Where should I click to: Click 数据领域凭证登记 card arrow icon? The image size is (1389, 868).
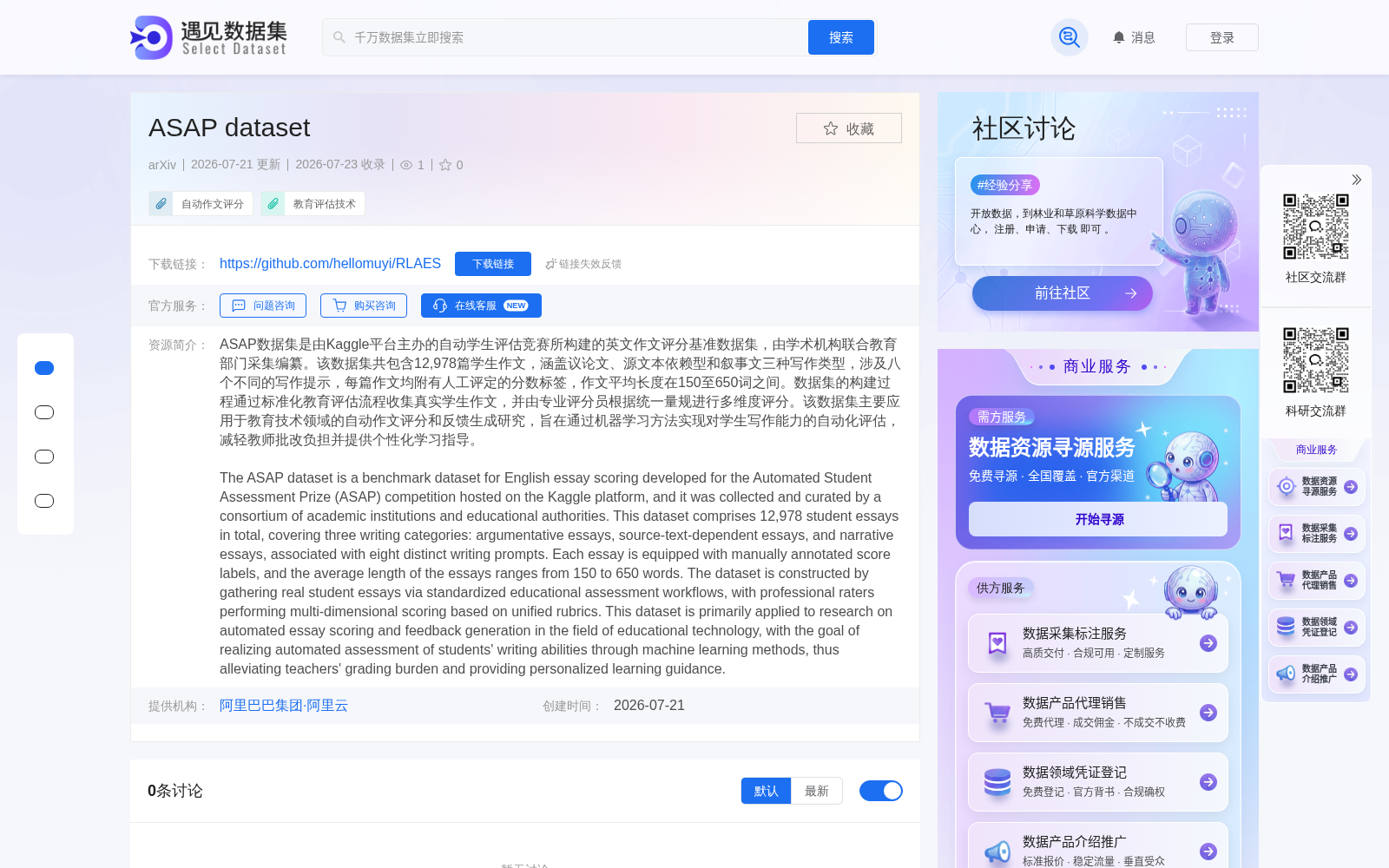click(1208, 782)
